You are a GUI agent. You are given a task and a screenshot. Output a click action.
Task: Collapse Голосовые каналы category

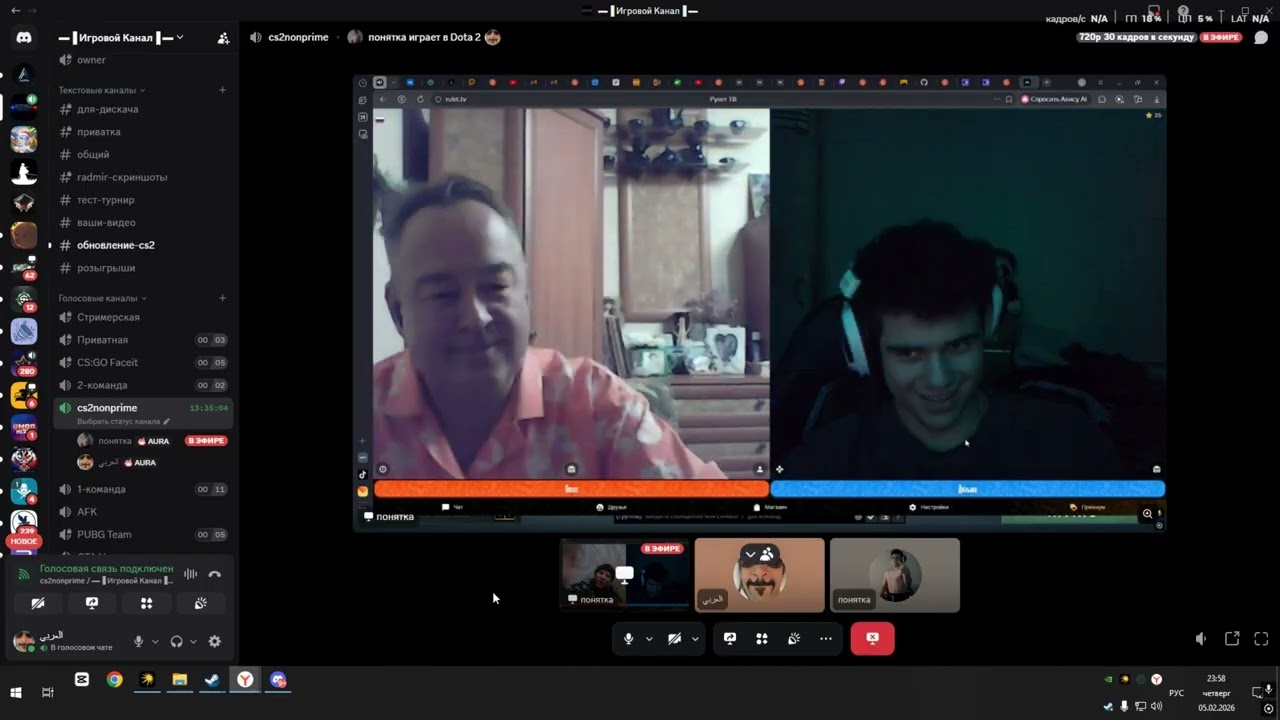[x=102, y=298]
